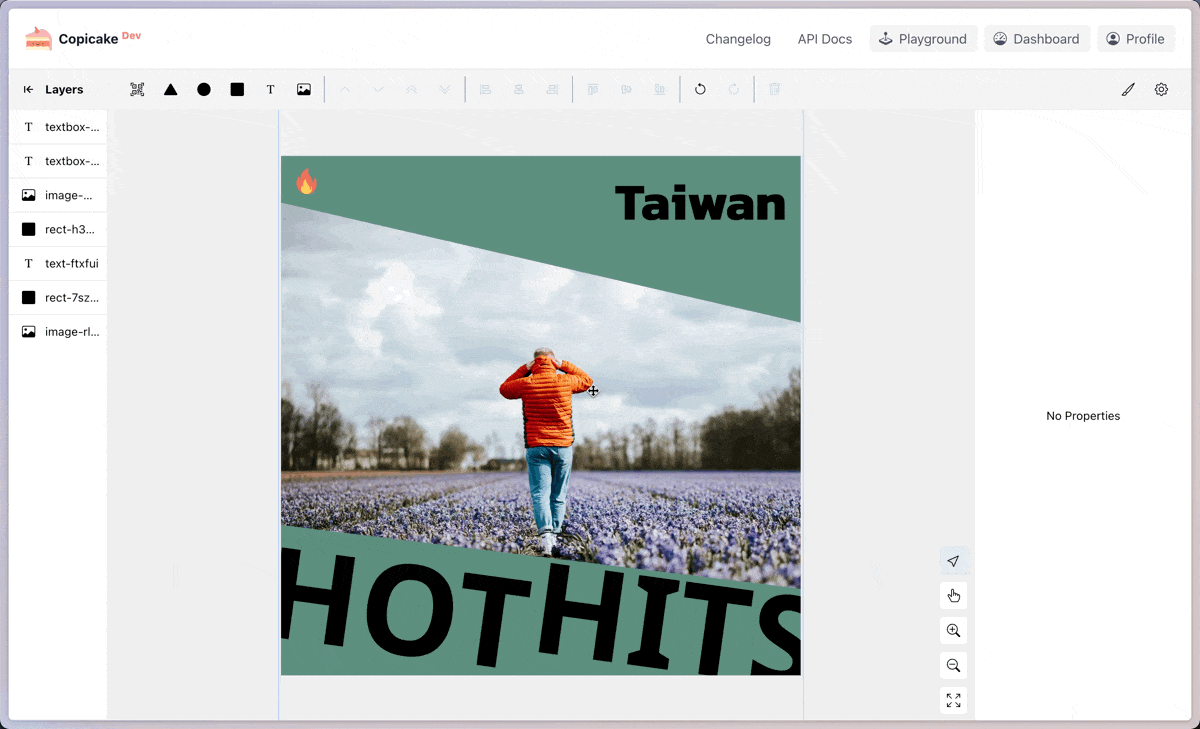The width and height of the screenshot is (1200, 729).
Task: Open the settings gear icon
Action: point(1161,89)
